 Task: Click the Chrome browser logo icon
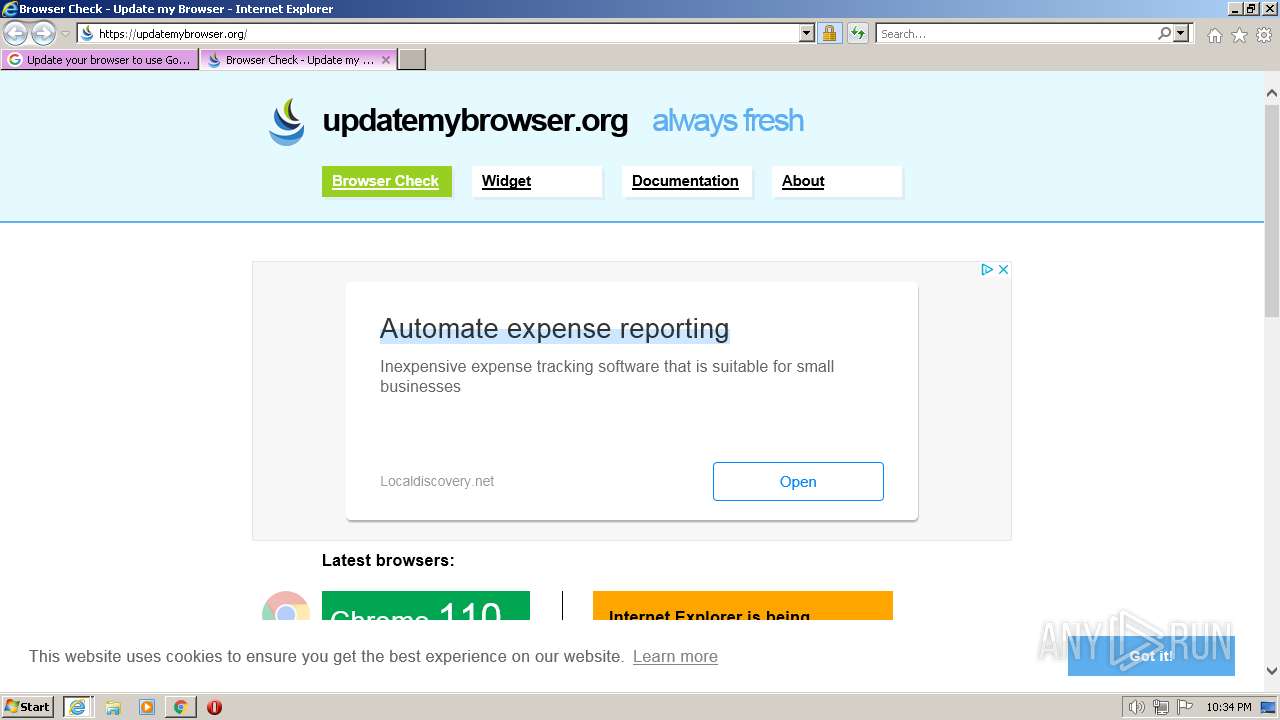coord(286,606)
